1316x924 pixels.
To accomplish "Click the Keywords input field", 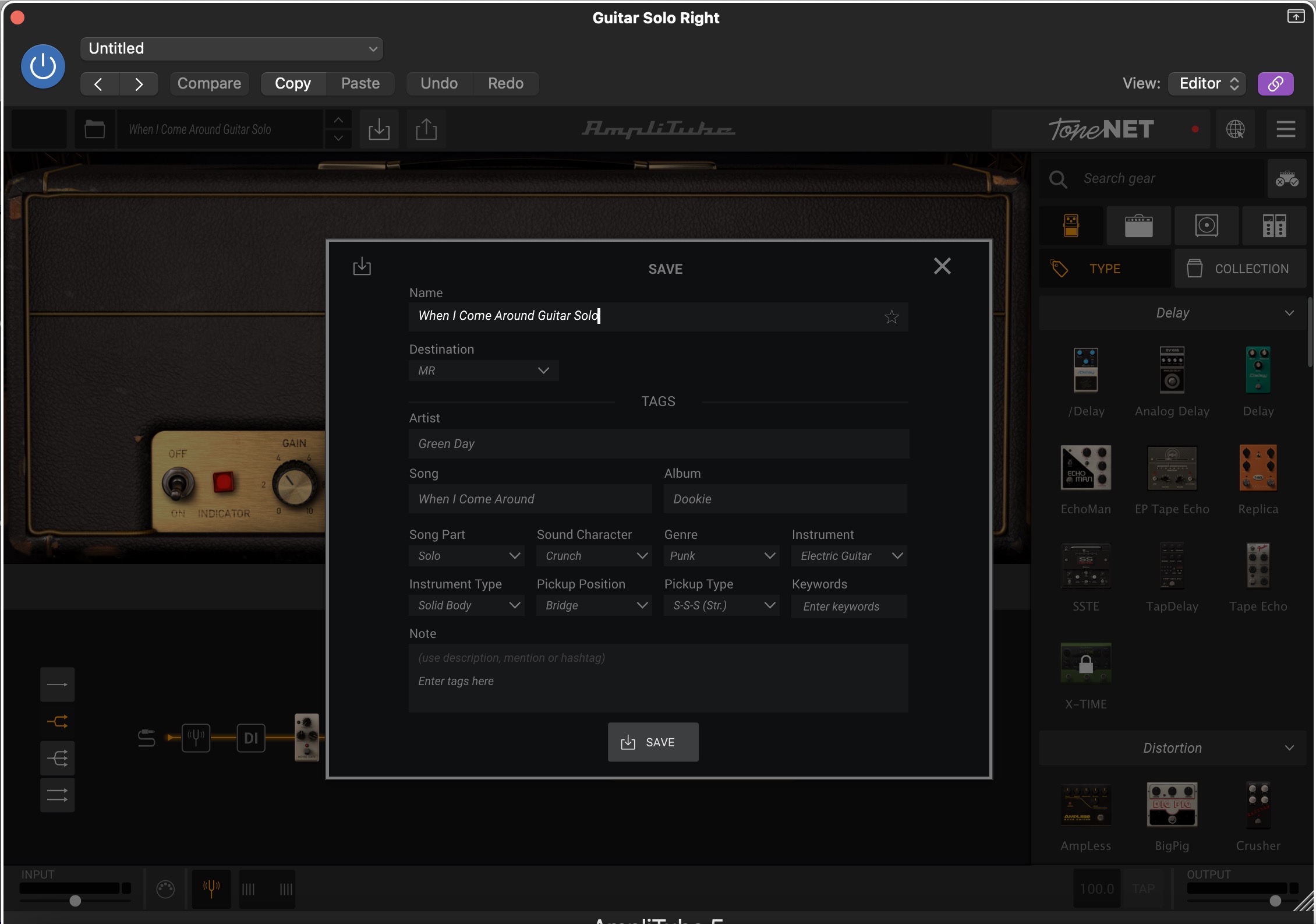I will coord(849,606).
